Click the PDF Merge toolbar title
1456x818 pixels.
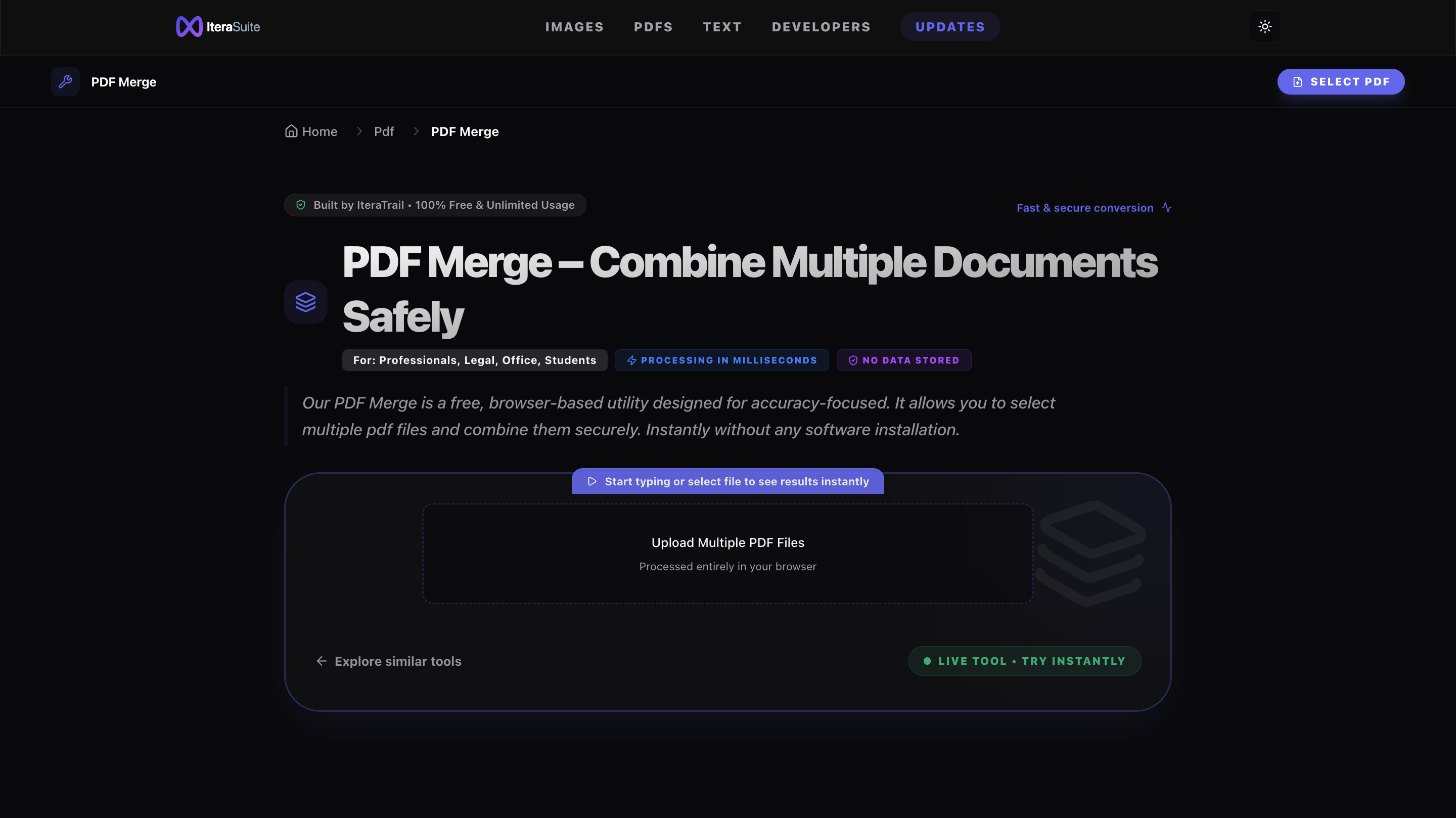124,82
